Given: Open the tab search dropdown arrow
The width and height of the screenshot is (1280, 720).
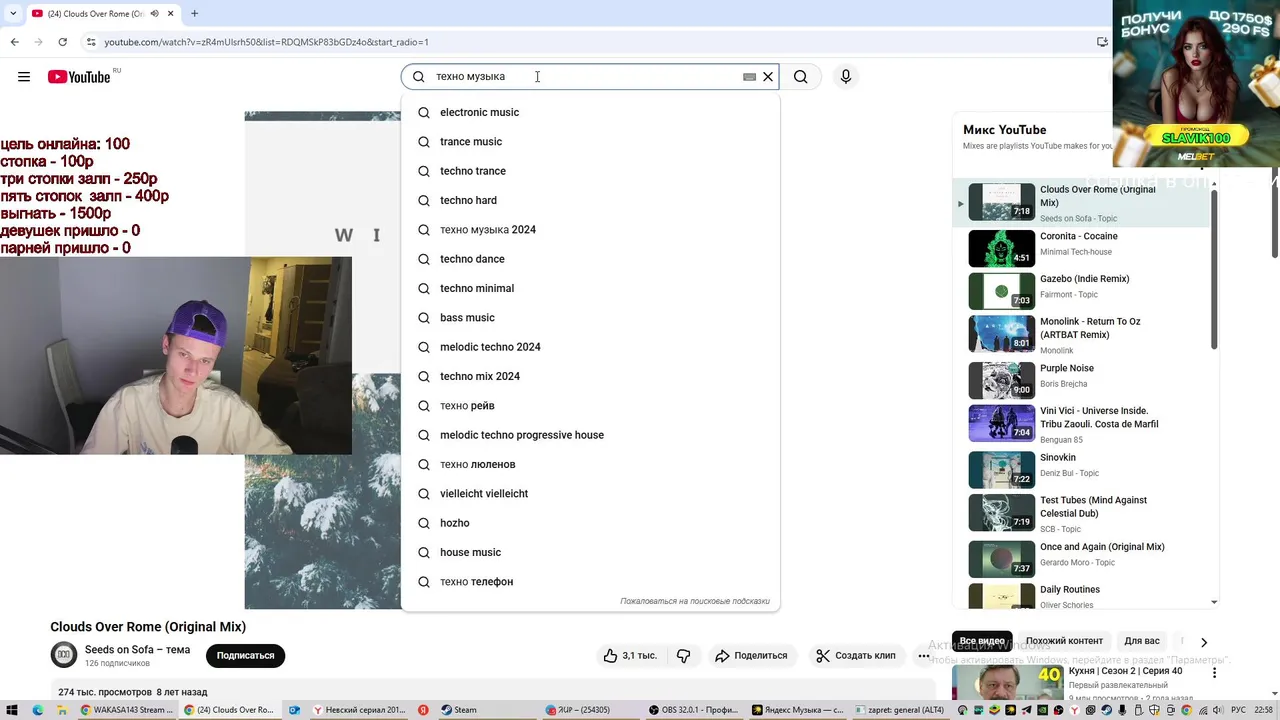Looking at the screenshot, I should click(x=12, y=14).
